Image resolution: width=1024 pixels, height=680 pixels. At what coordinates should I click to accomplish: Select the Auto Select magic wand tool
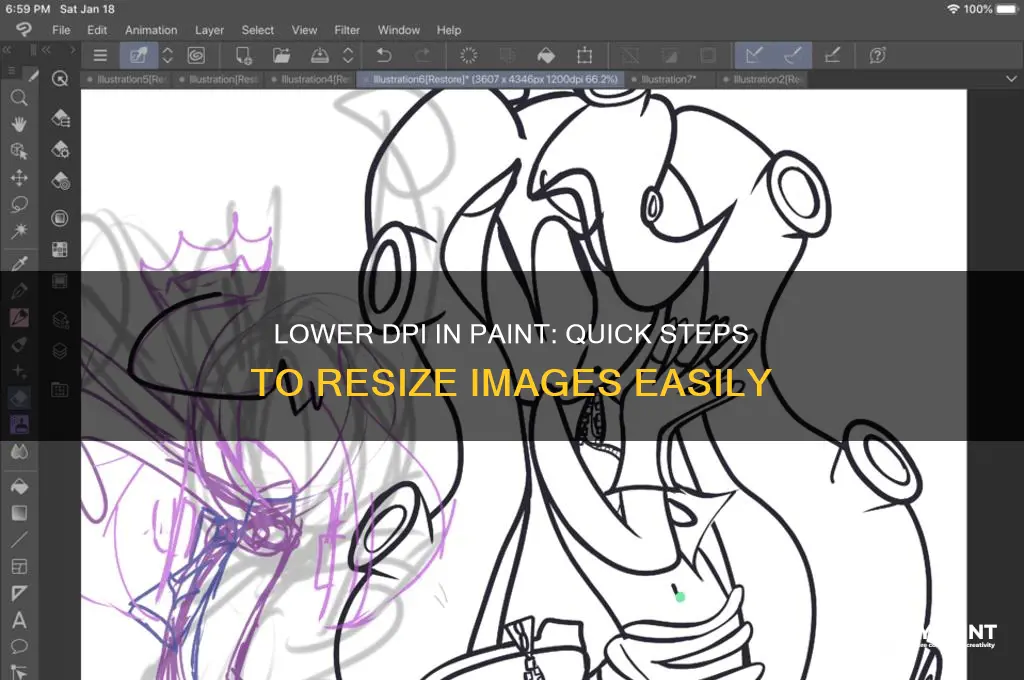coord(19,231)
